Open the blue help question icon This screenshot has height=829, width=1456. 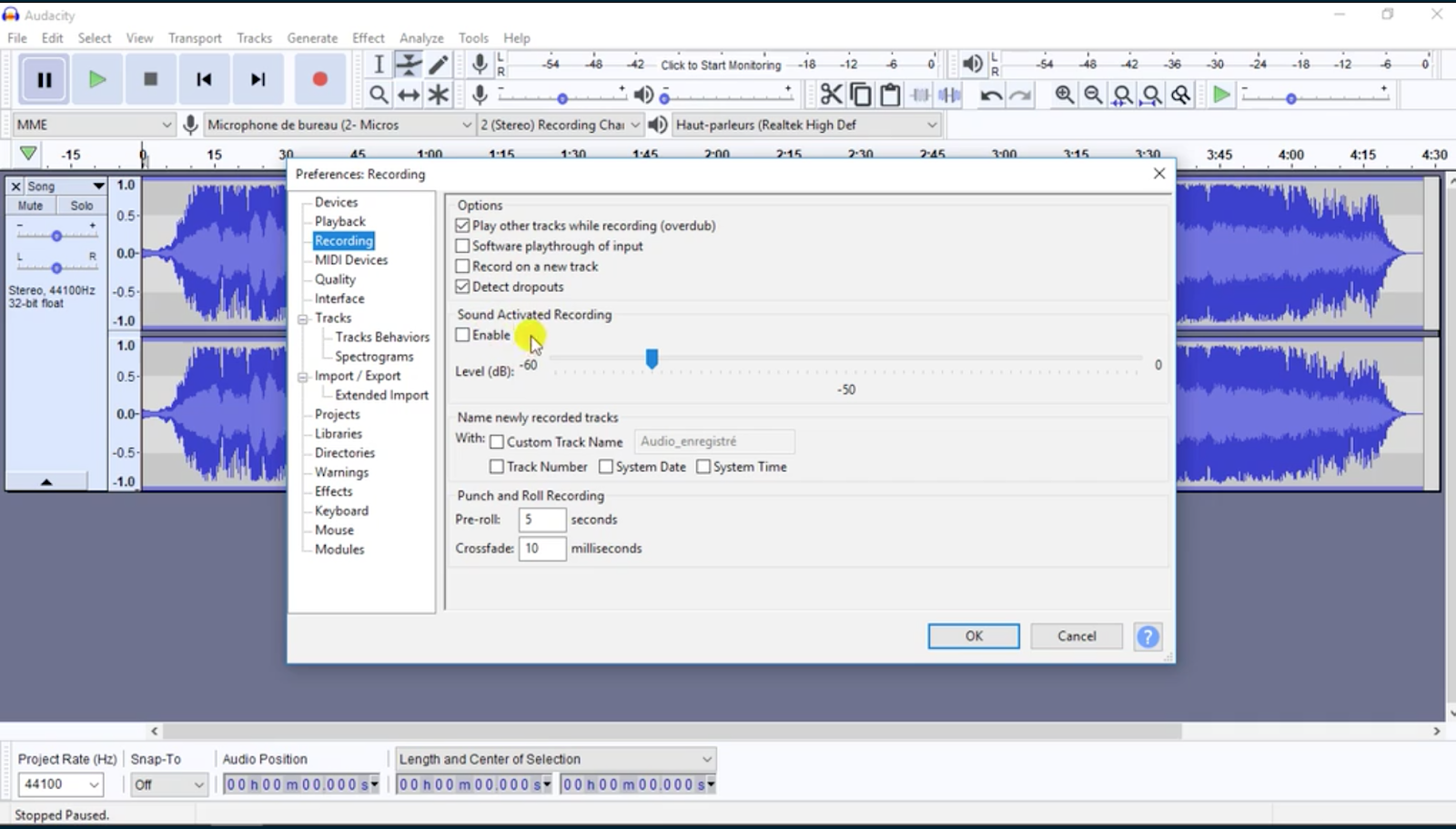(x=1148, y=636)
